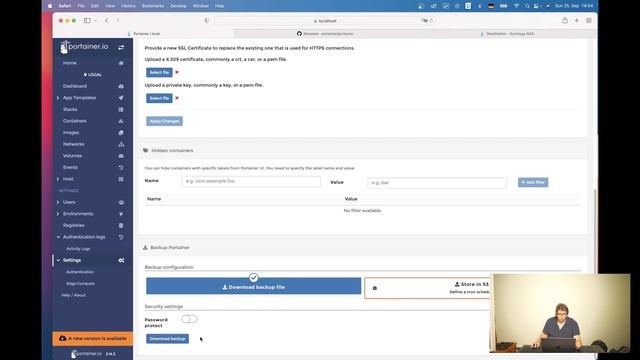Viewport: 640px width, 360px height.
Task: Click the Users group icon
Action: [121, 202]
